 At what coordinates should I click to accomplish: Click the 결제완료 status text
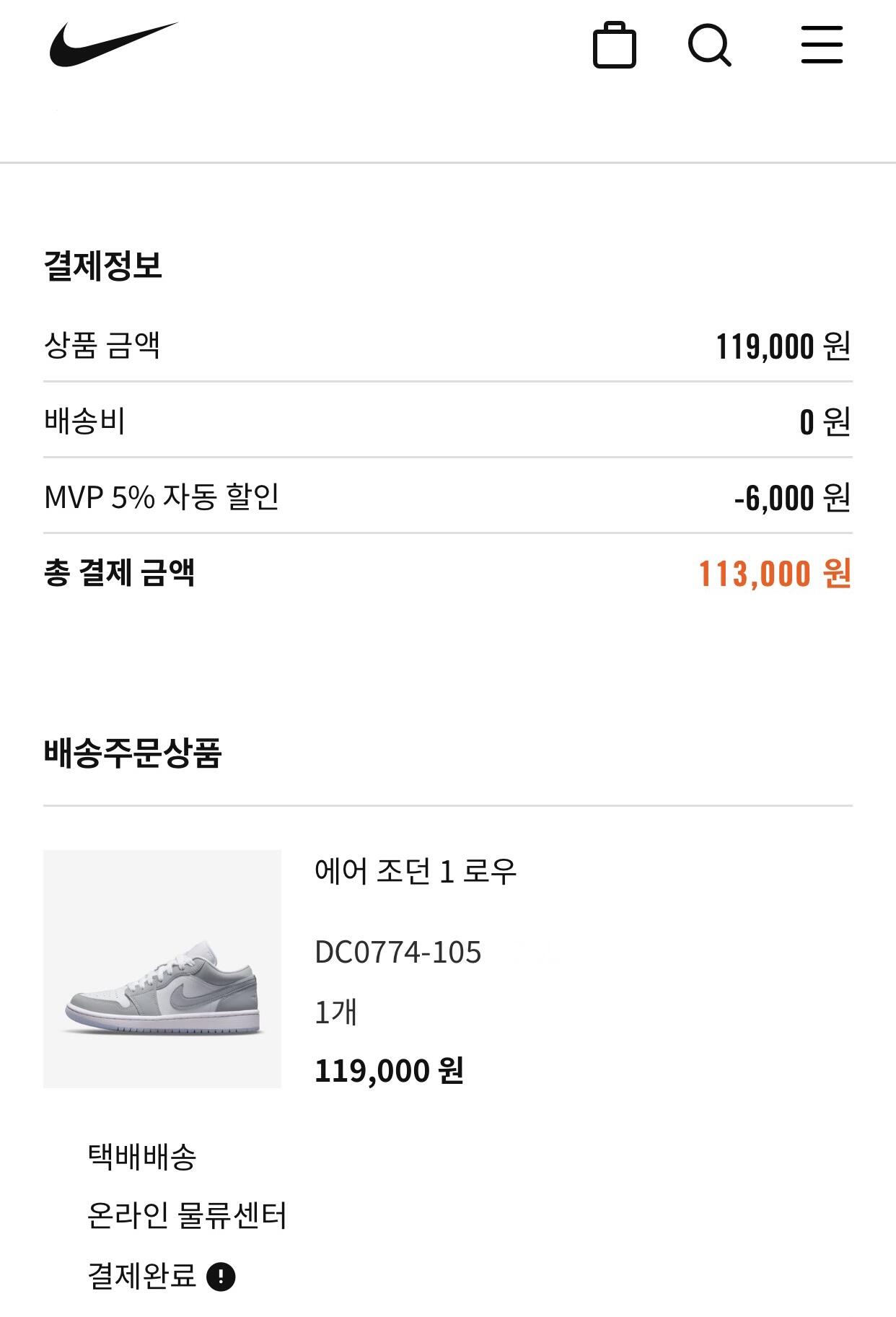141,1276
